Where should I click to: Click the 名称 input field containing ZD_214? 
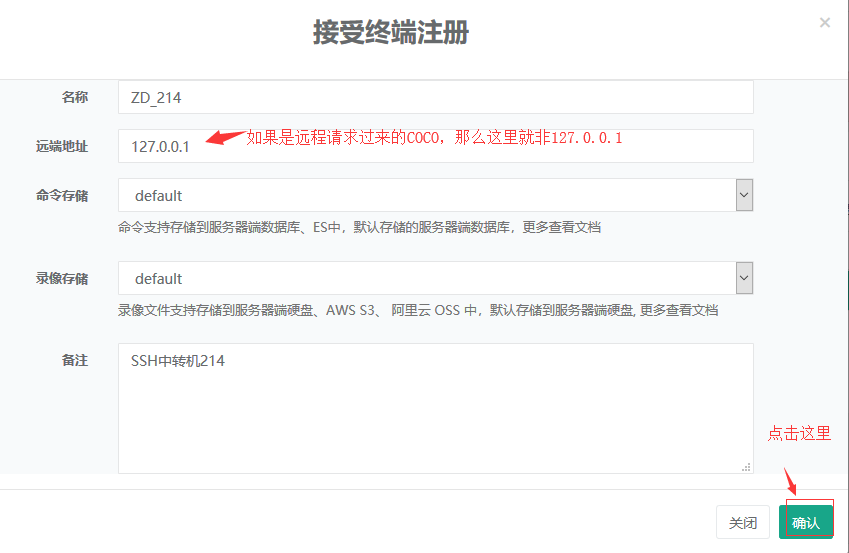click(x=435, y=97)
